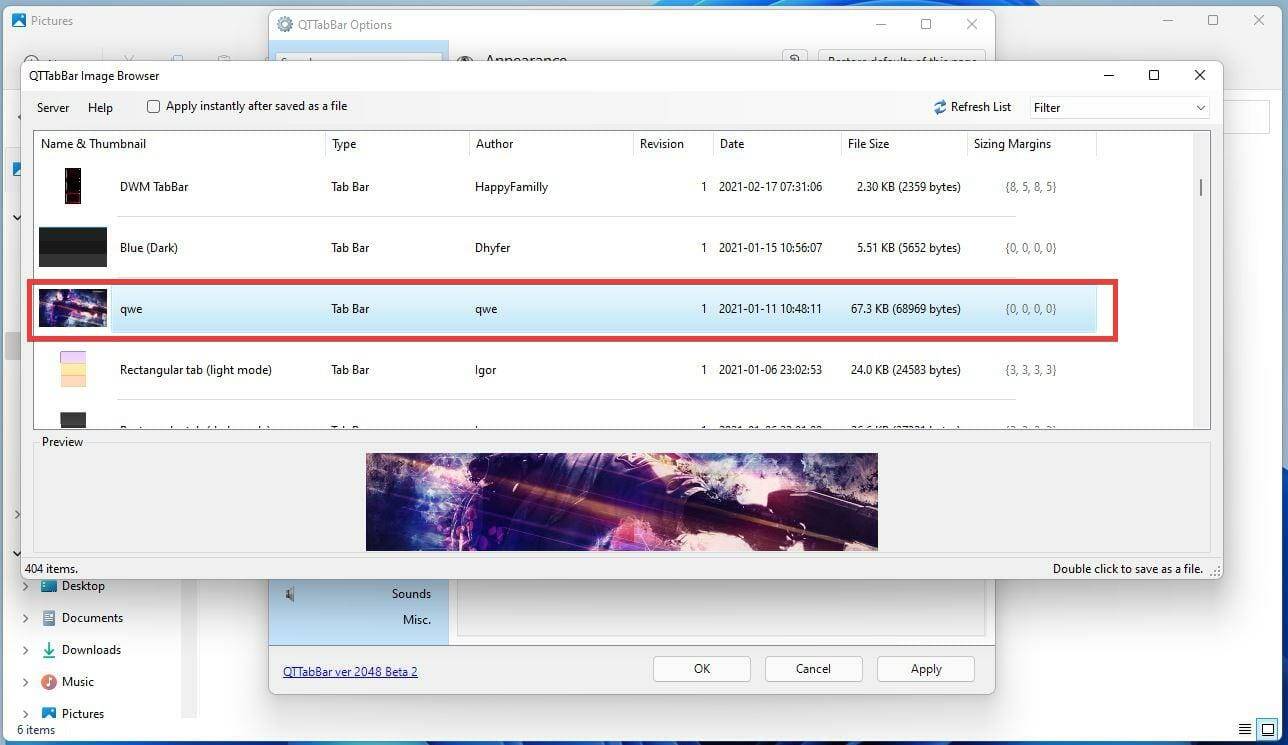
Task: Expand the Desktop item in the navigation pane
Action: point(25,586)
